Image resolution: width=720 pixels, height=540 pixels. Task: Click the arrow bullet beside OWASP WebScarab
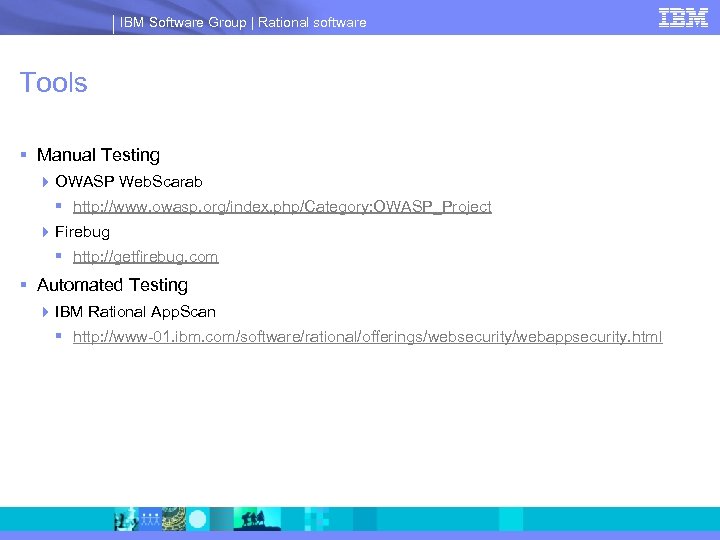tap(45, 182)
